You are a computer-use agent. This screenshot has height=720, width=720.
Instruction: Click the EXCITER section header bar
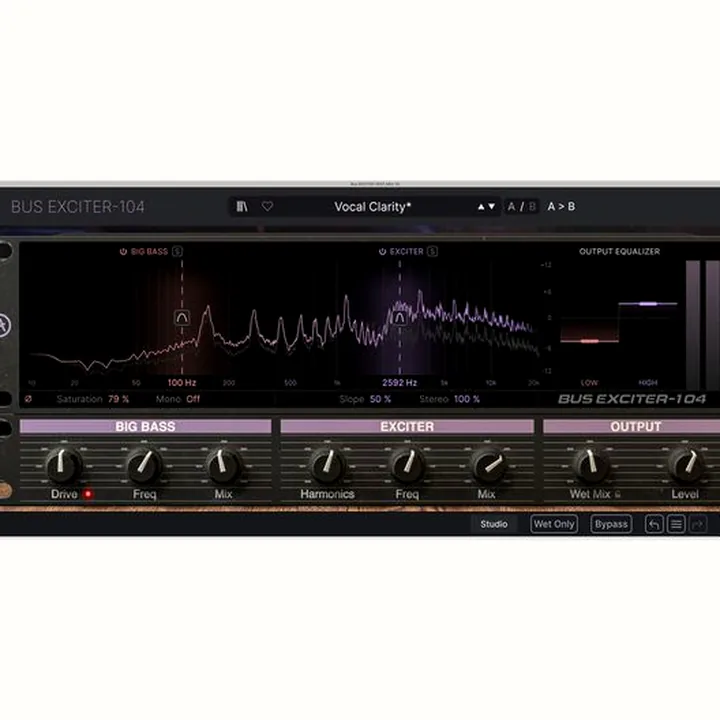[x=407, y=427]
